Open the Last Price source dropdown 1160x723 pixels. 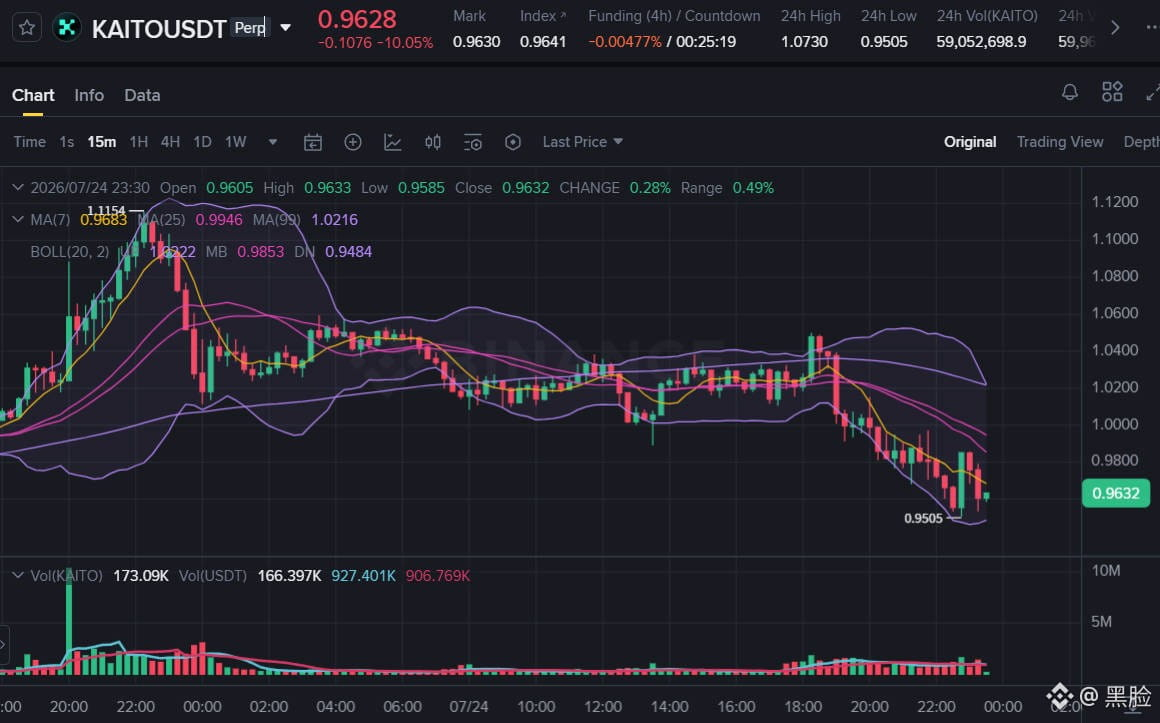pyautogui.click(x=582, y=142)
